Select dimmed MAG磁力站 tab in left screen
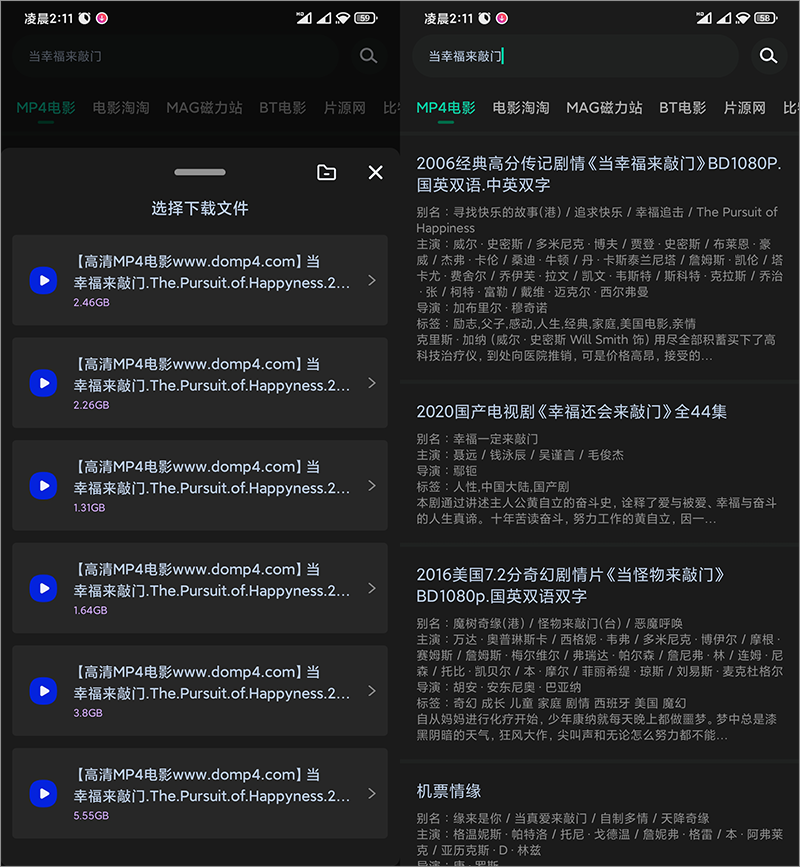Viewport: 800px width, 867px height. [205, 108]
